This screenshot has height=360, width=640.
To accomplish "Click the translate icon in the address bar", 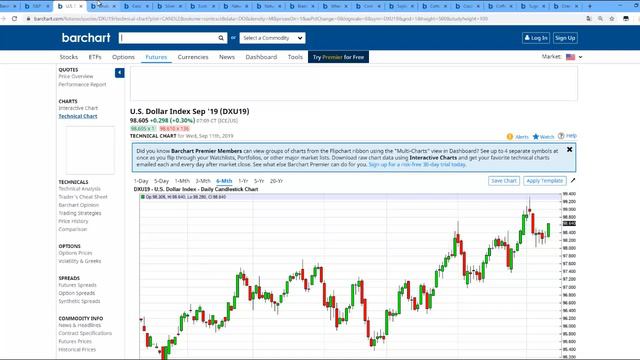I will [589, 19].
